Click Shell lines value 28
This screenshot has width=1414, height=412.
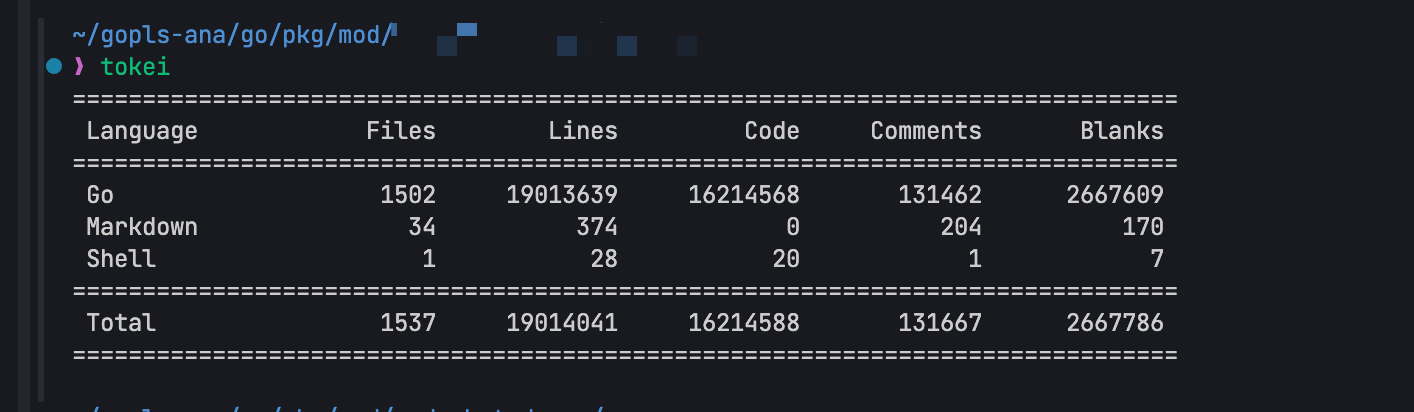[x=604, y=259]
